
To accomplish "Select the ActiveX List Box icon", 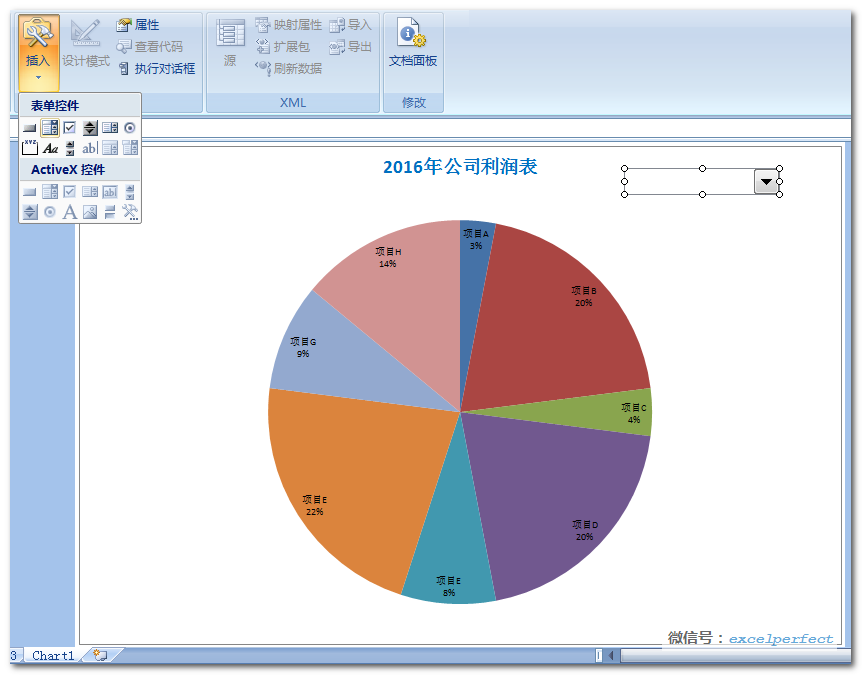I will [x=90, y=191].
